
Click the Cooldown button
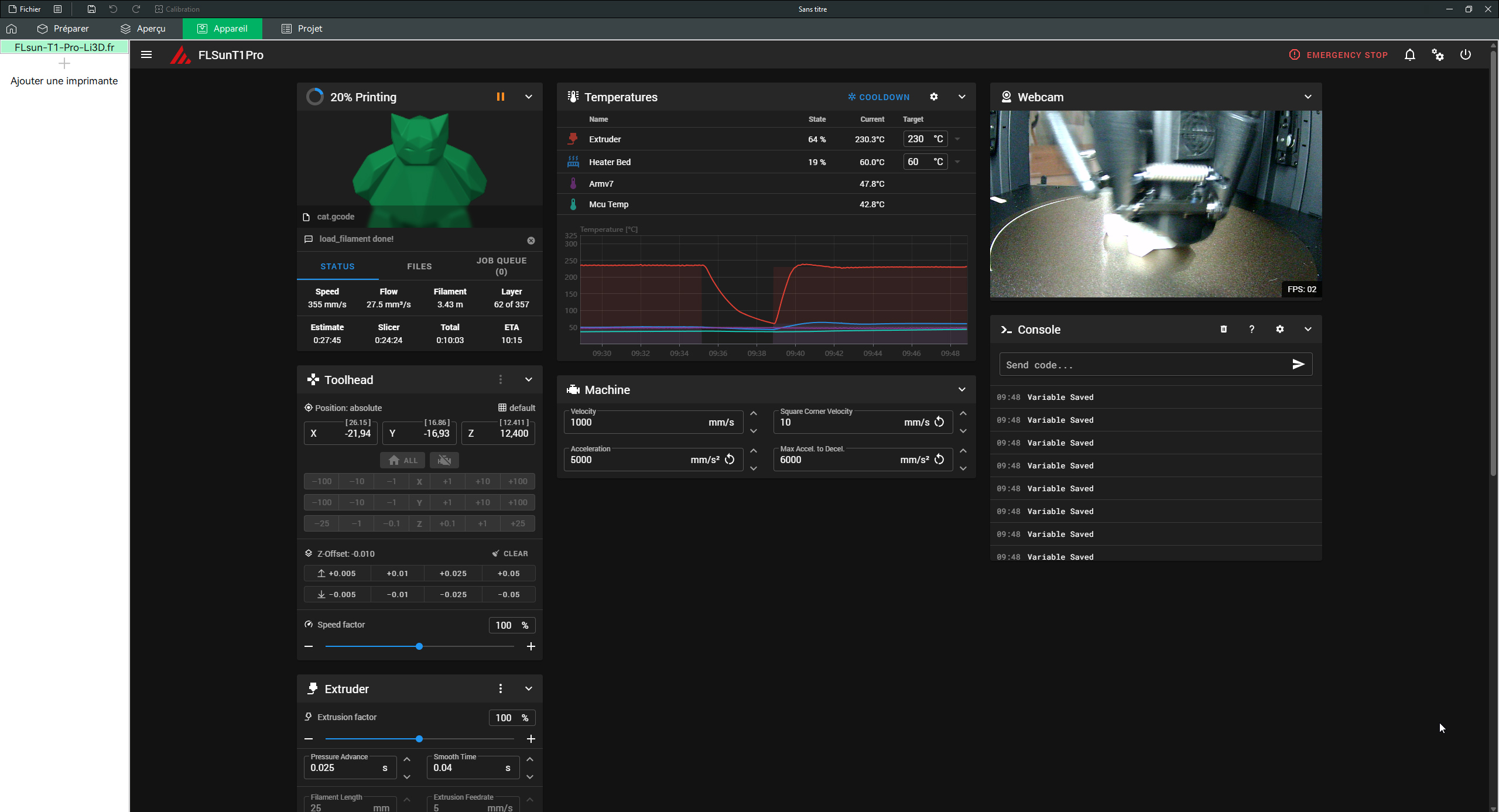click(878, 97)
